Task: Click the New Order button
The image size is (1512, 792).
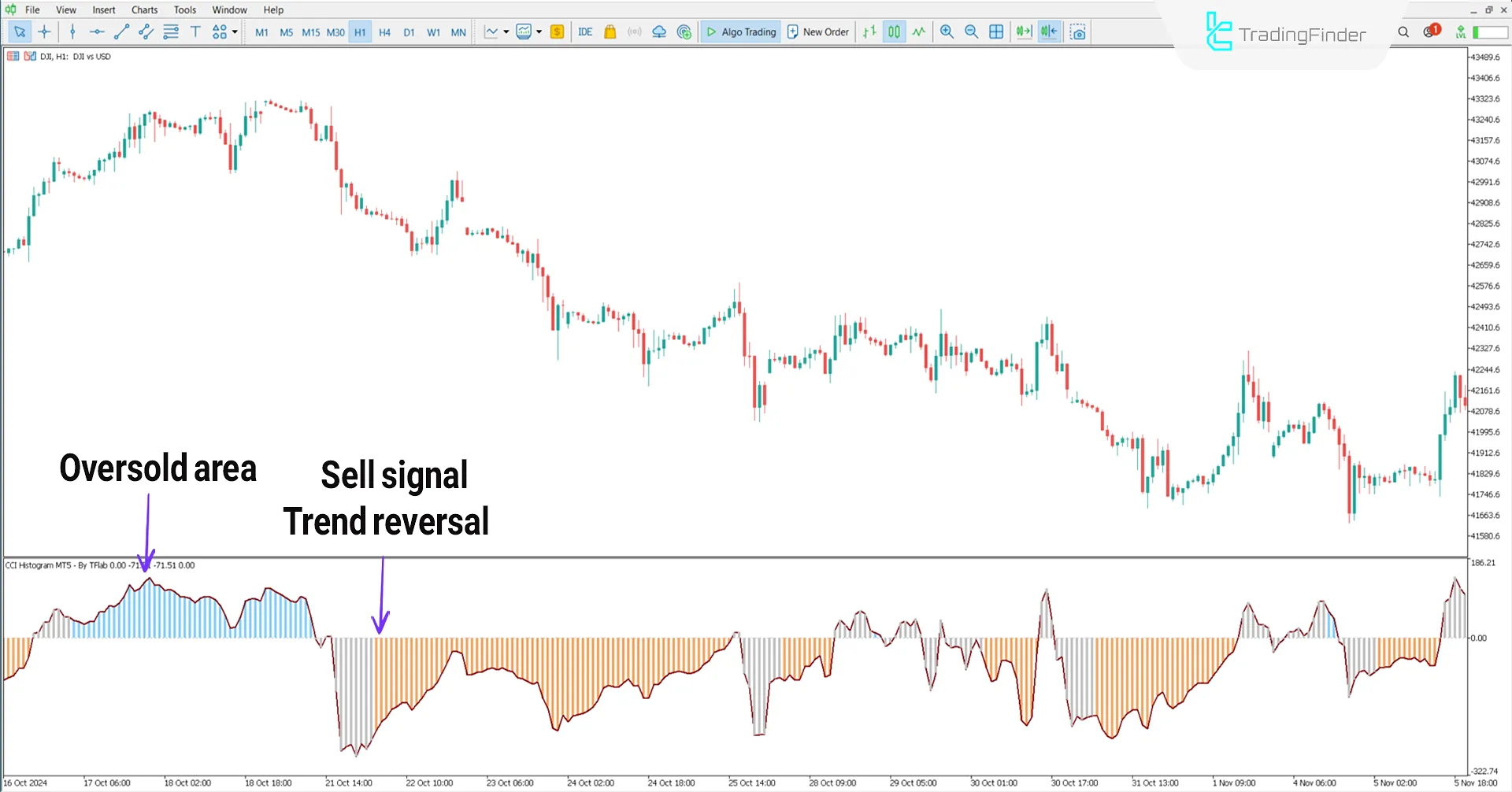Action: (818, 31)
